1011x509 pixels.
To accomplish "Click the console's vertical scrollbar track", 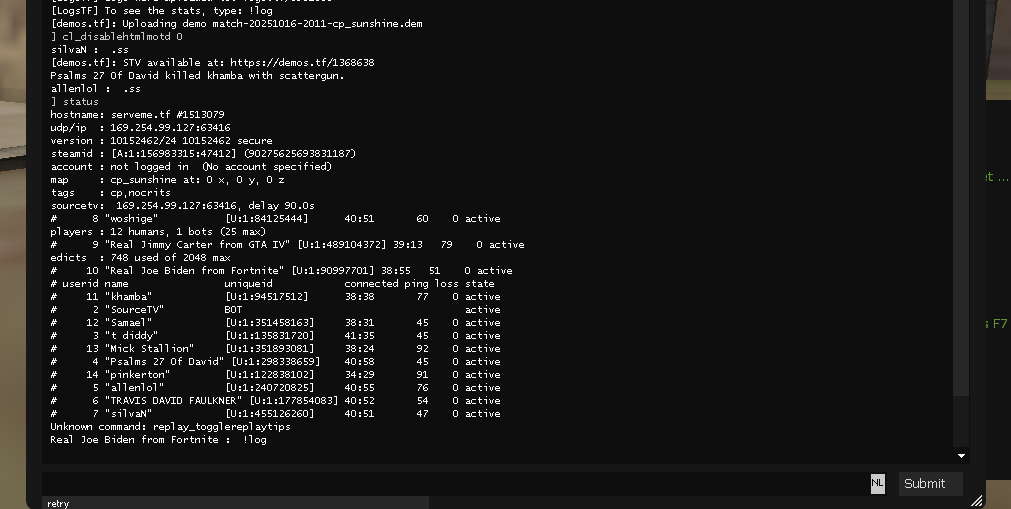I will pos(962,200).
